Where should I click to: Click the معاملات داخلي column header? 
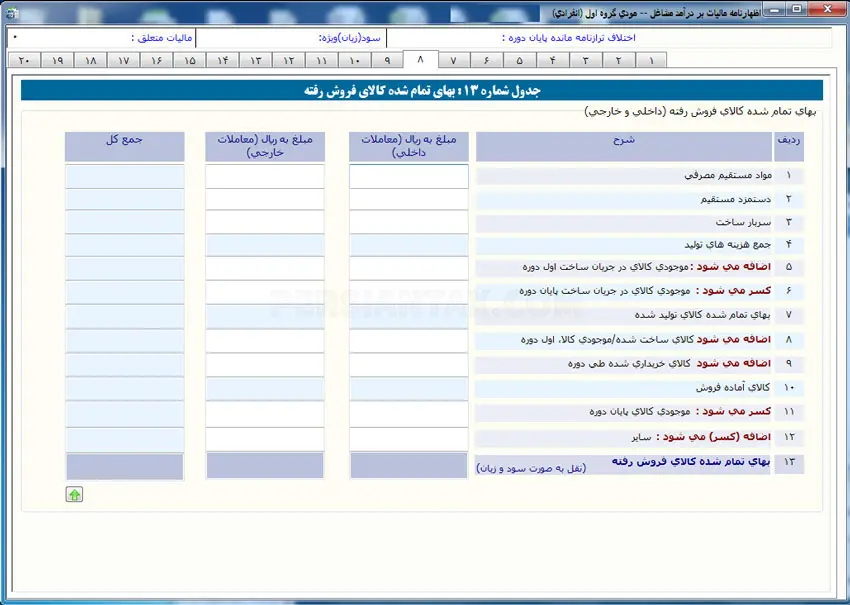[409, 146]
